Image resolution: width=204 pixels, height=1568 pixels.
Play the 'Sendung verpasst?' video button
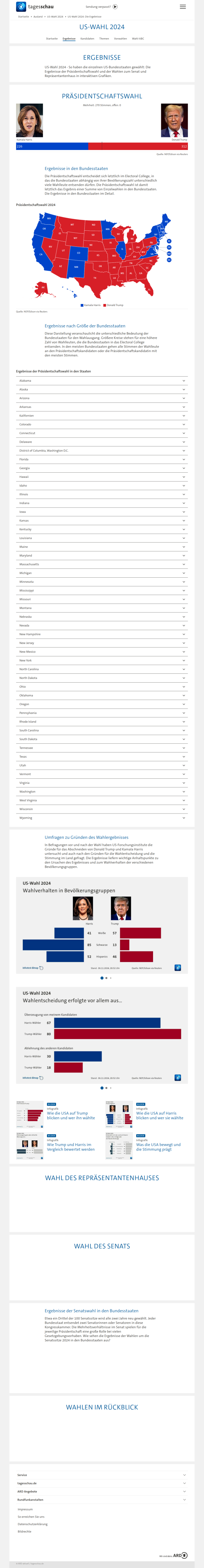(115, 7)
